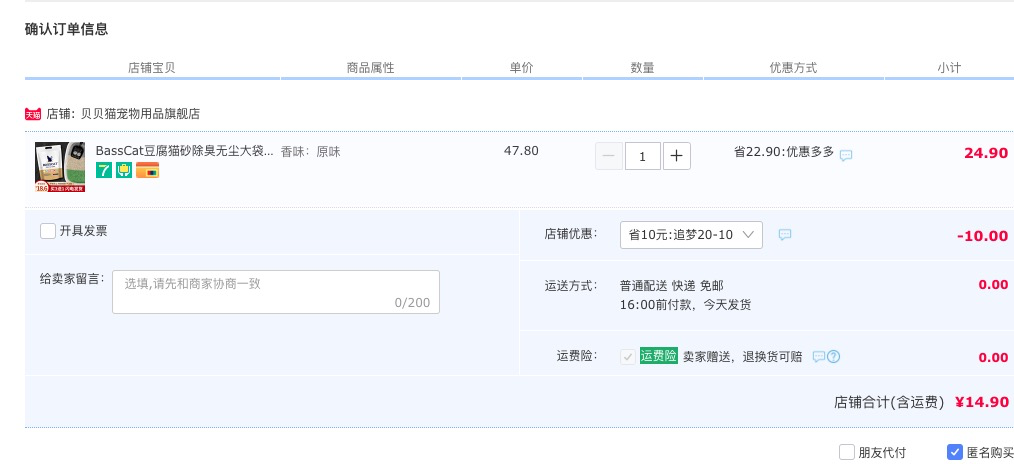The height and width of the screenshot is (467, 1014).
Task: Click the 运费险 question mark help icon
Action: [834, 356]
